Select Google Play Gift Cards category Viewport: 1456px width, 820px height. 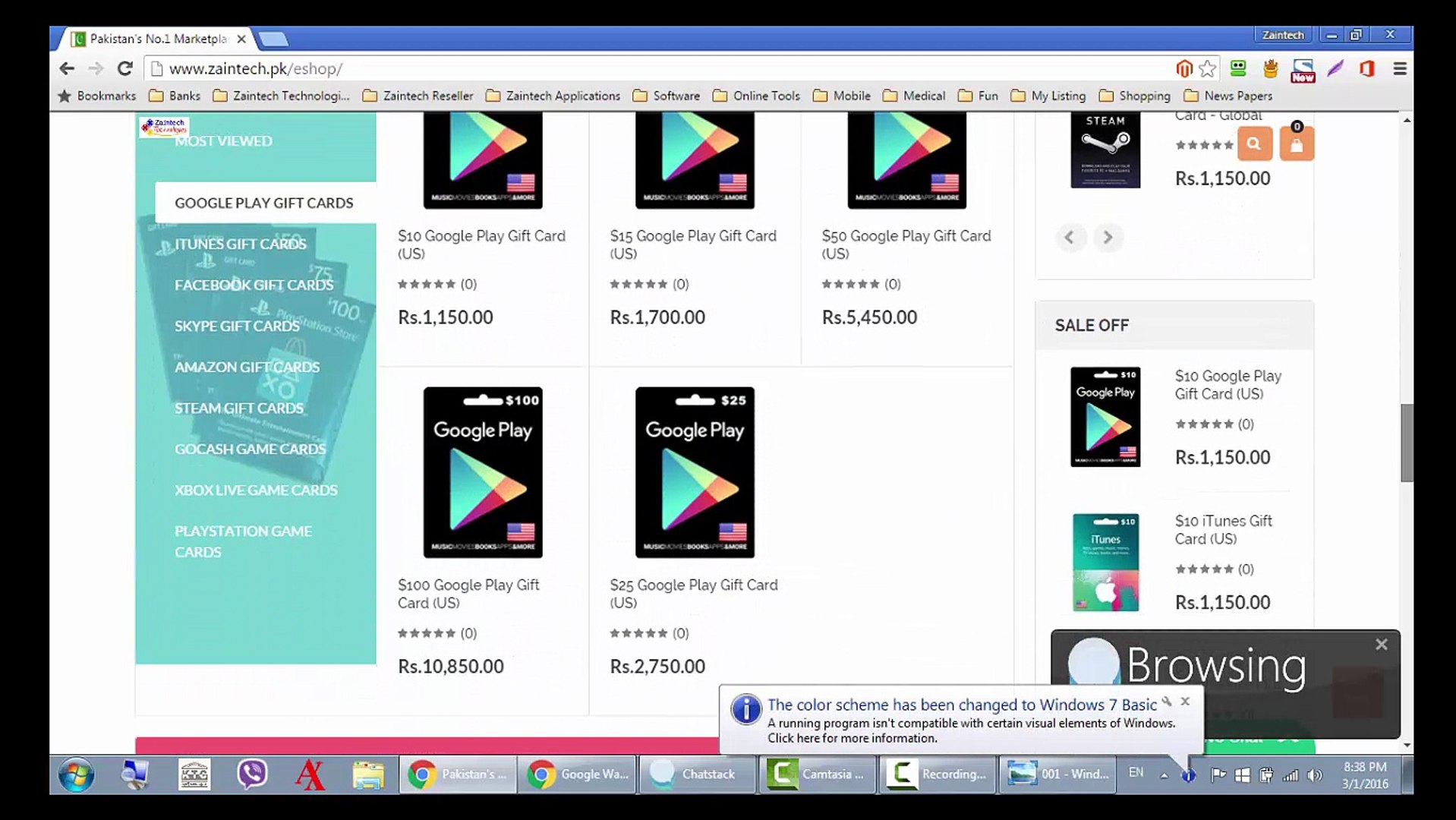tap(264, 203)
